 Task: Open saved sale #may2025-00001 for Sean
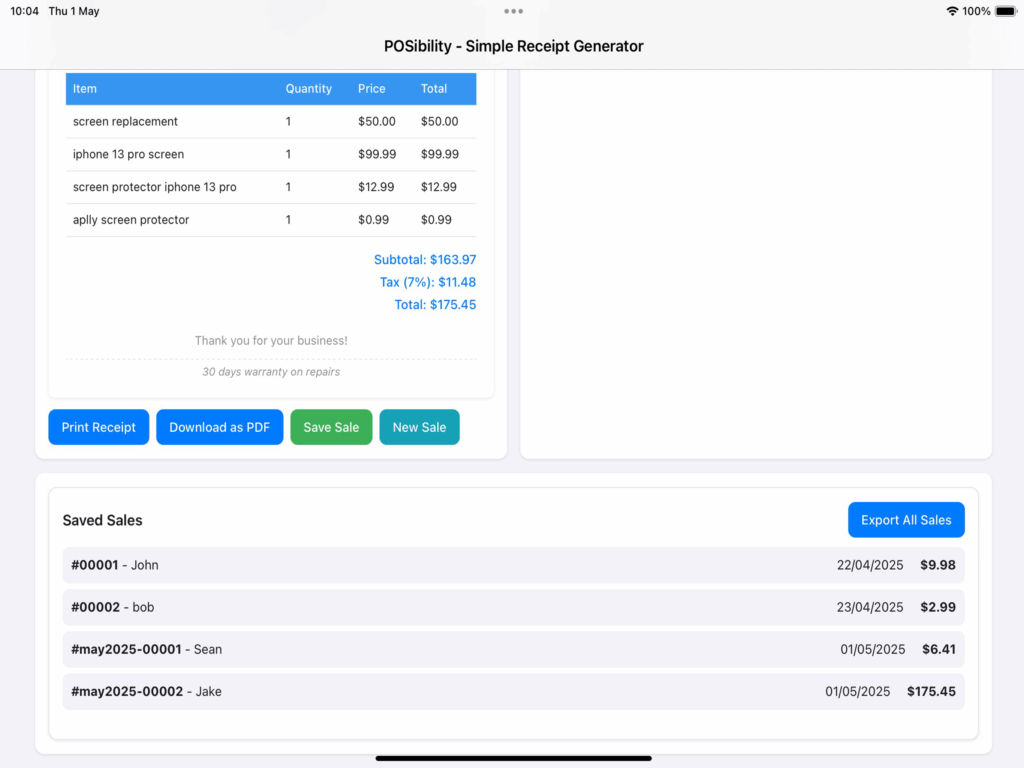(x=513, y=649)
